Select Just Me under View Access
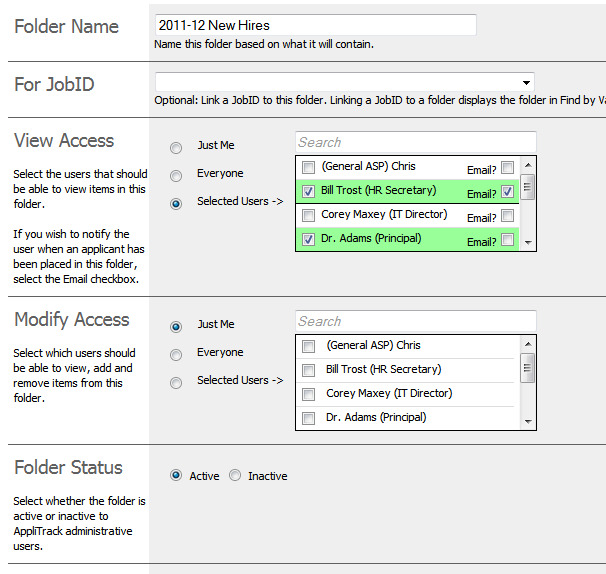Viewport: 606px width, 574px height. [176, 148]
